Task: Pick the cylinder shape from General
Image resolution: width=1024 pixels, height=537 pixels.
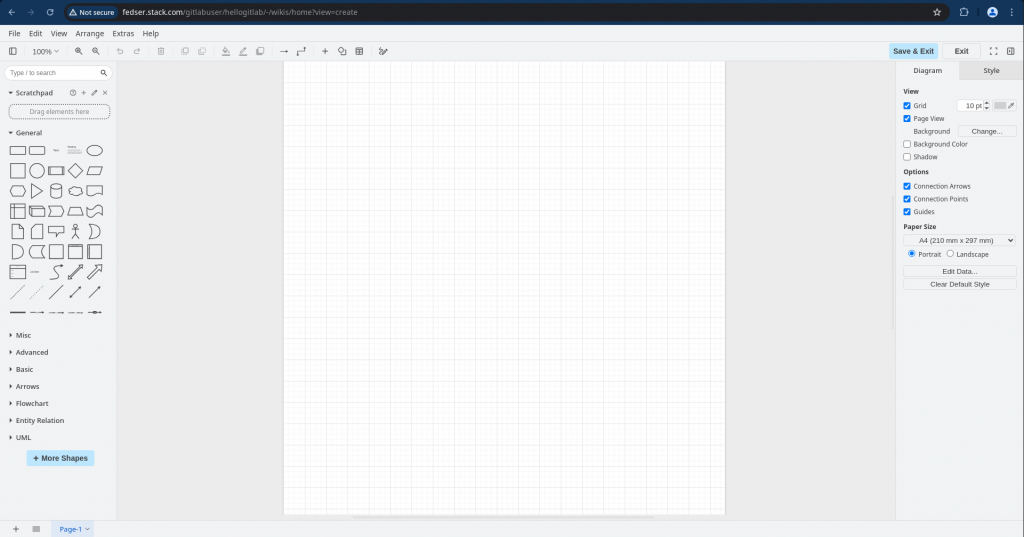Action: (x=56, y=190)
